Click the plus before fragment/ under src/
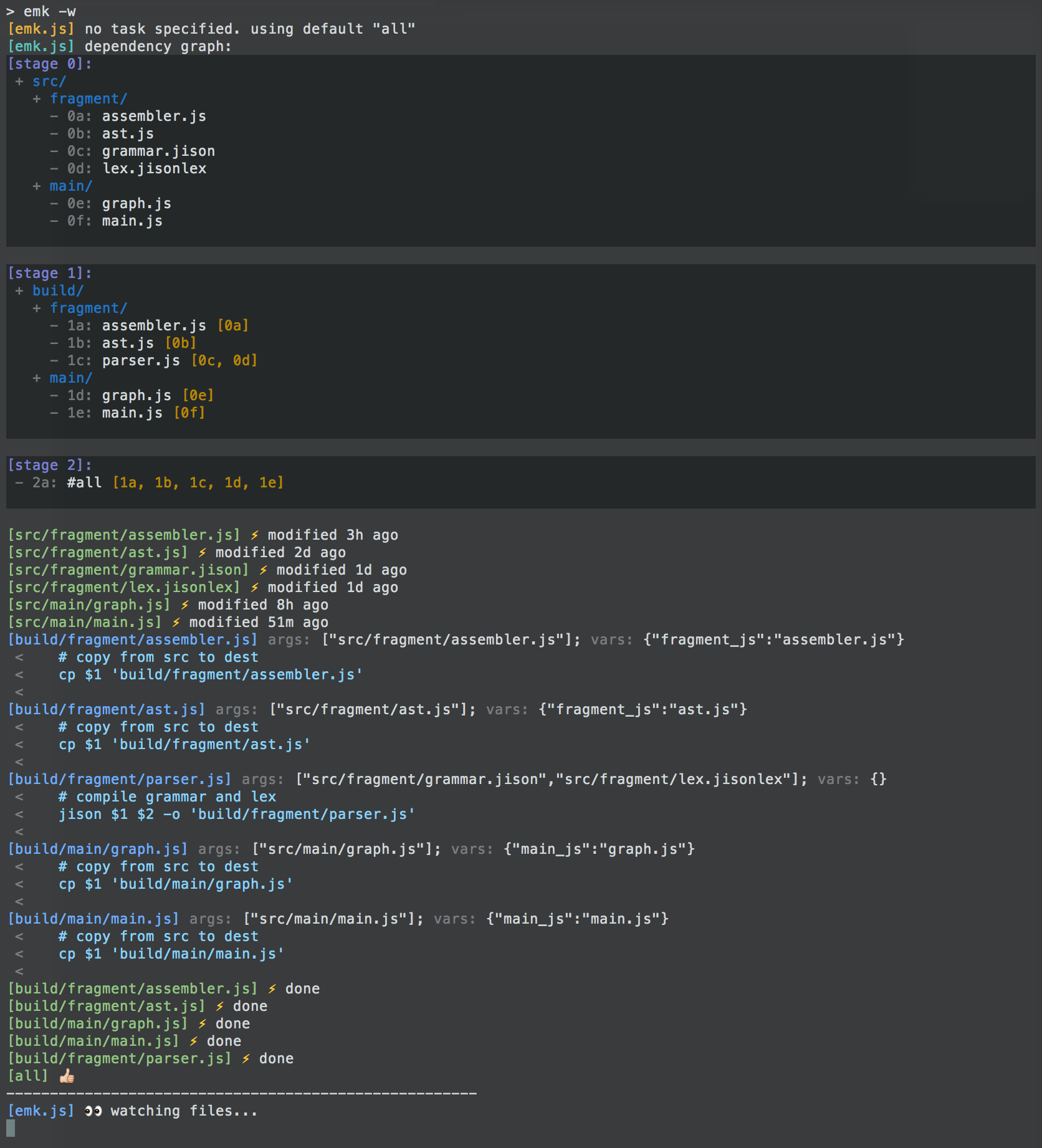 click(x=37, y=99)
